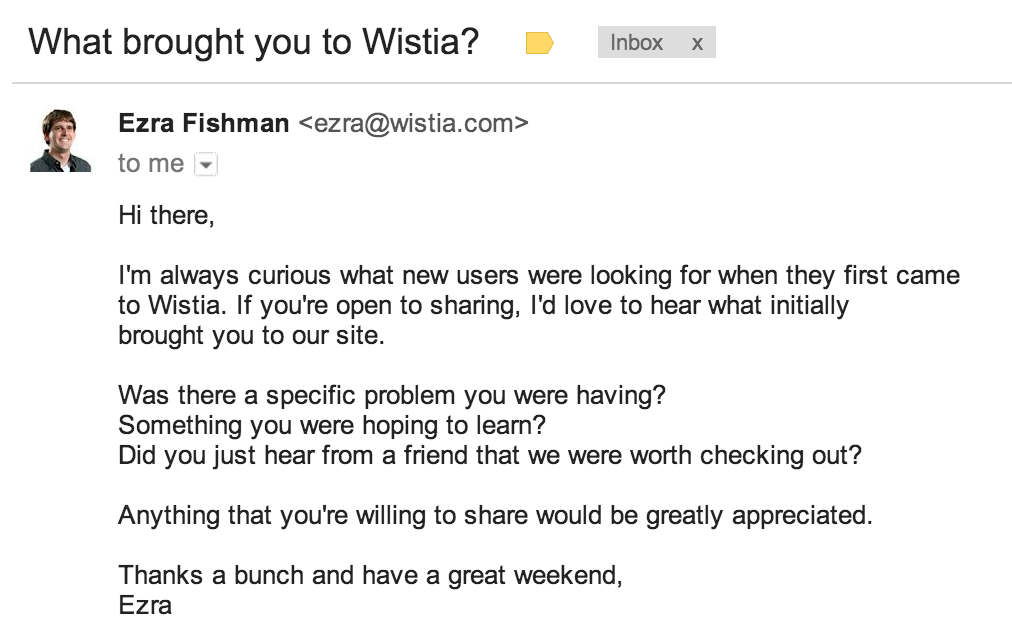Screen dimensions: 1012x640
Task: Click "Thanks a bunch and have a great weekend,"
Action: (370, 575)
